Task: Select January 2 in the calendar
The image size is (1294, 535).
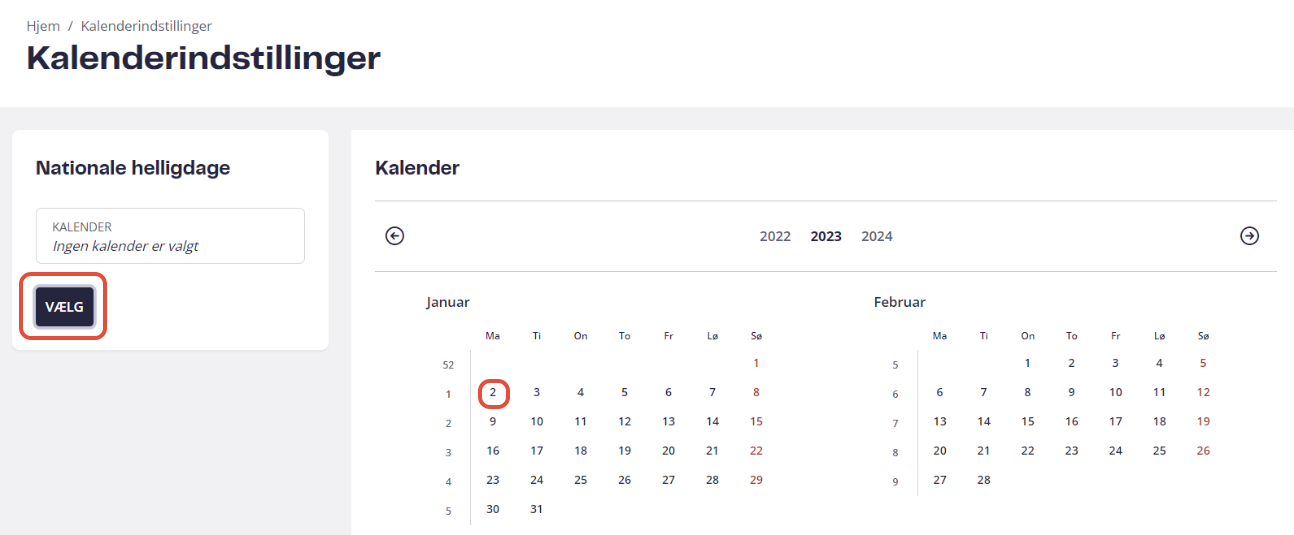Action: click(x=493, y=393)
